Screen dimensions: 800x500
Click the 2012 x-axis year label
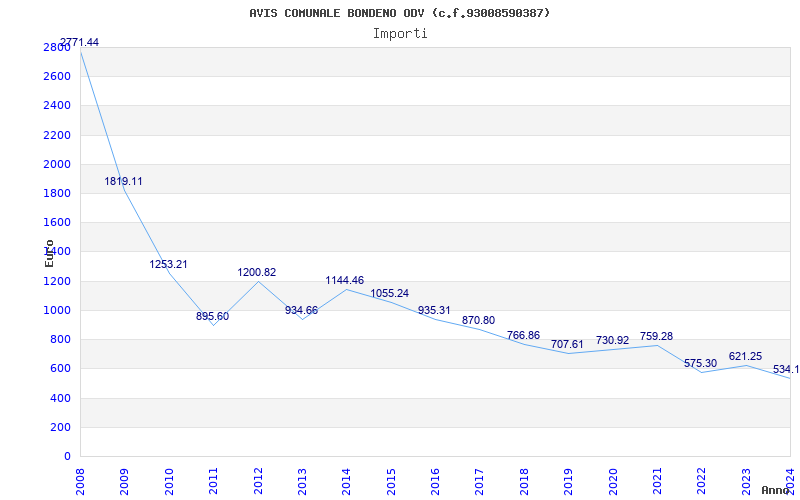tap(258, 481)
